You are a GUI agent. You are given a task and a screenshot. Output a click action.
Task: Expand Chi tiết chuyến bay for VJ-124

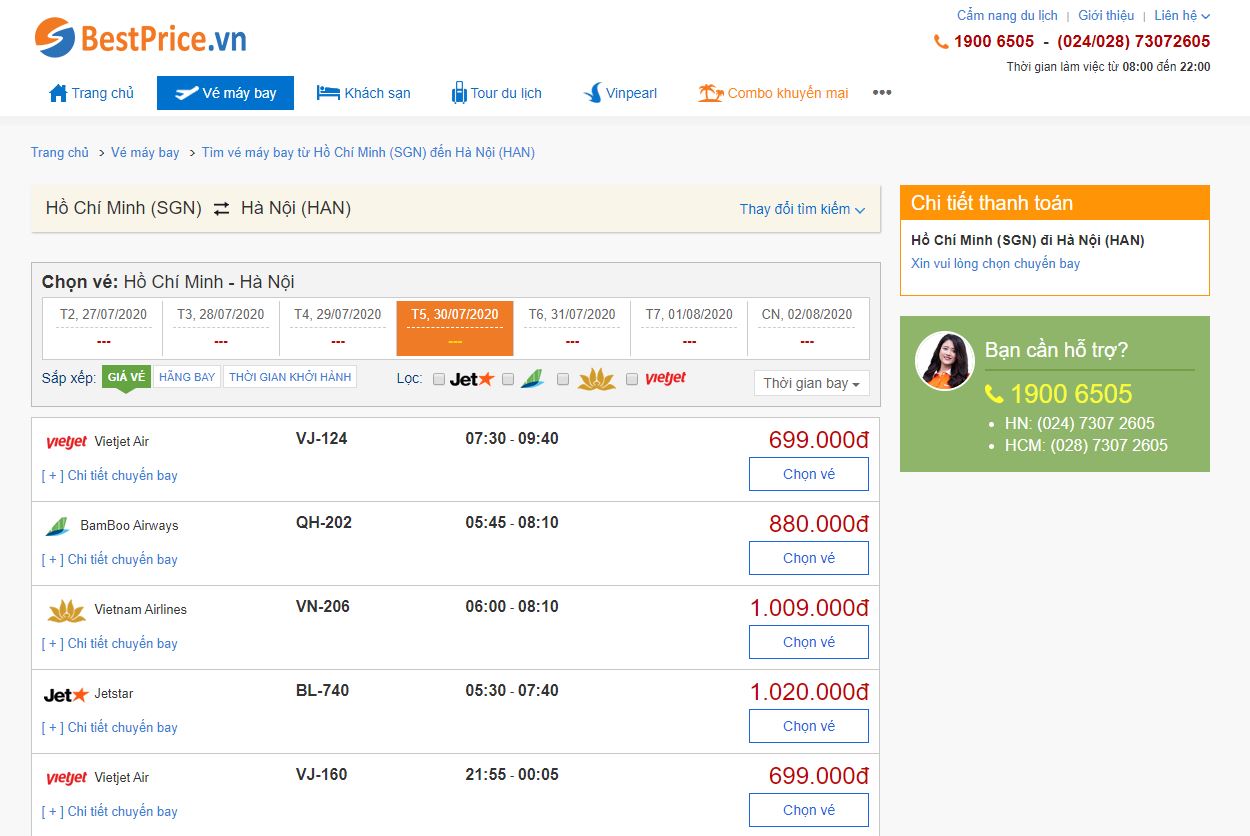pos(110,475)
